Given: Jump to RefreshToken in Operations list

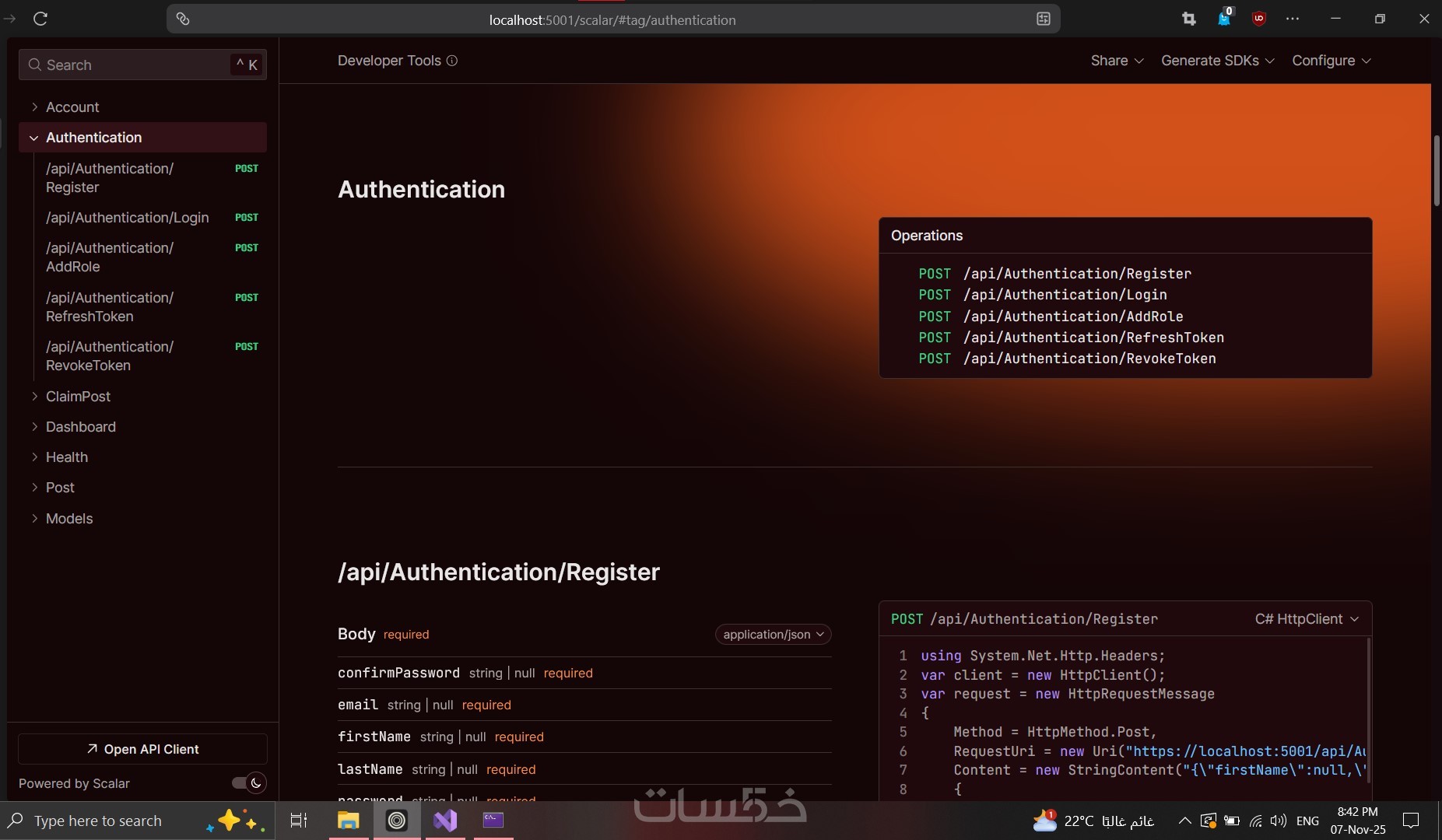Looking at the screenshot, I should coord(1071,338).
